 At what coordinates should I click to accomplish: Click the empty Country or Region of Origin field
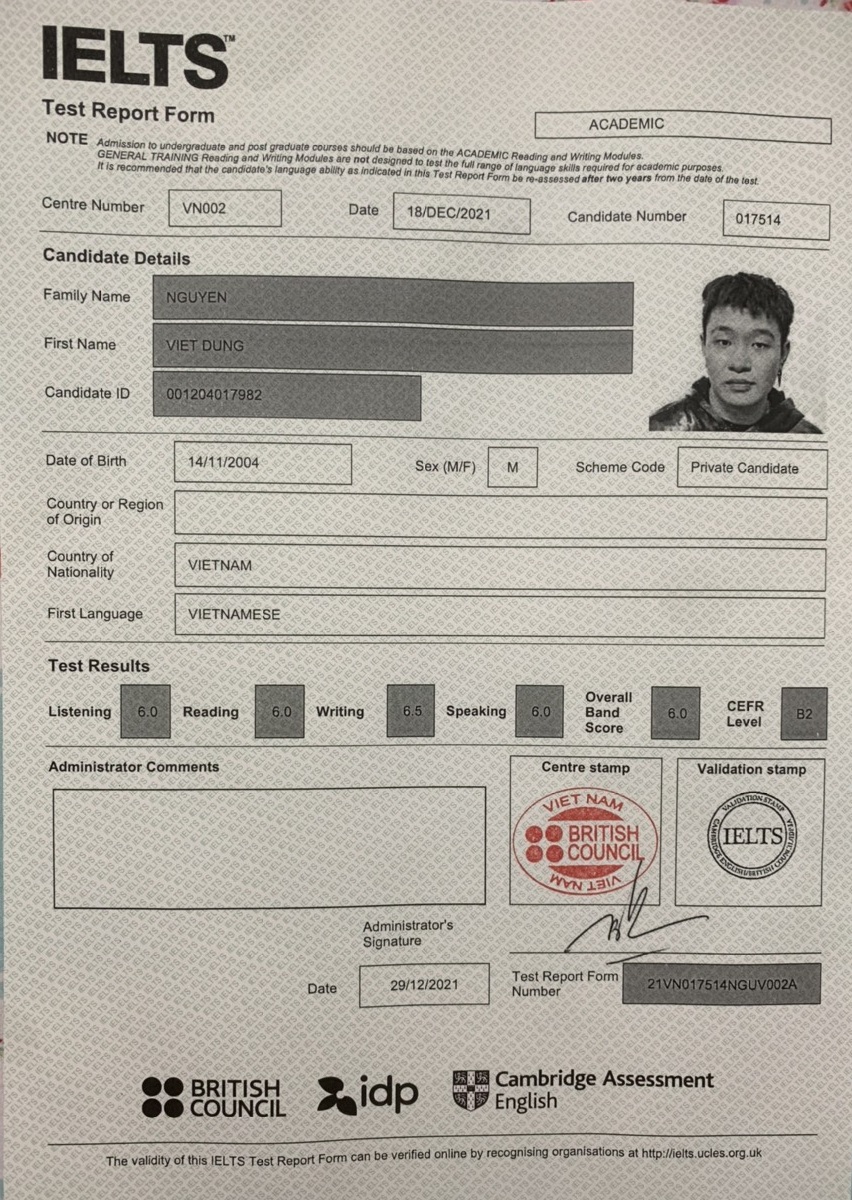[500, 516]
